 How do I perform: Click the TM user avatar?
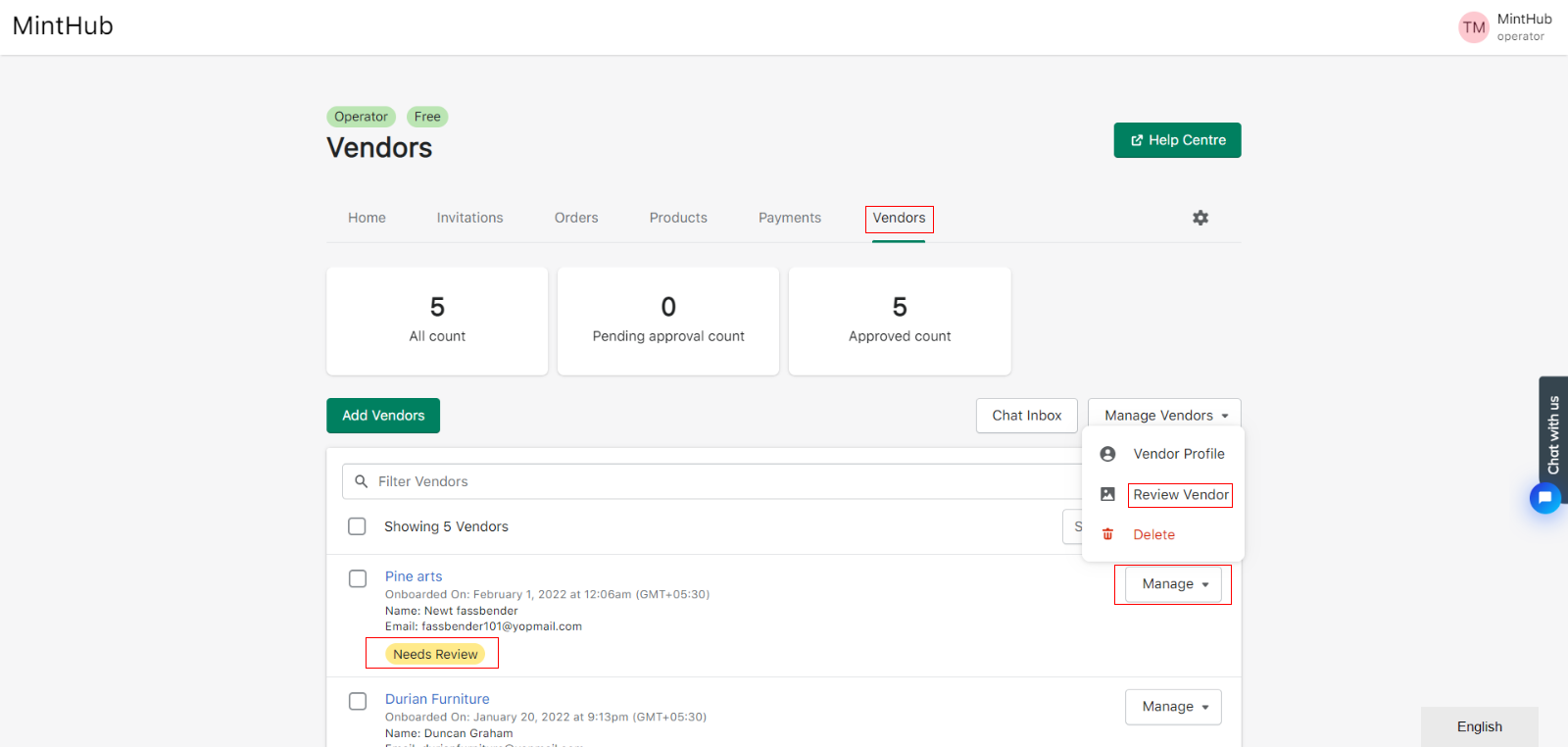[x=1474, y=27]
